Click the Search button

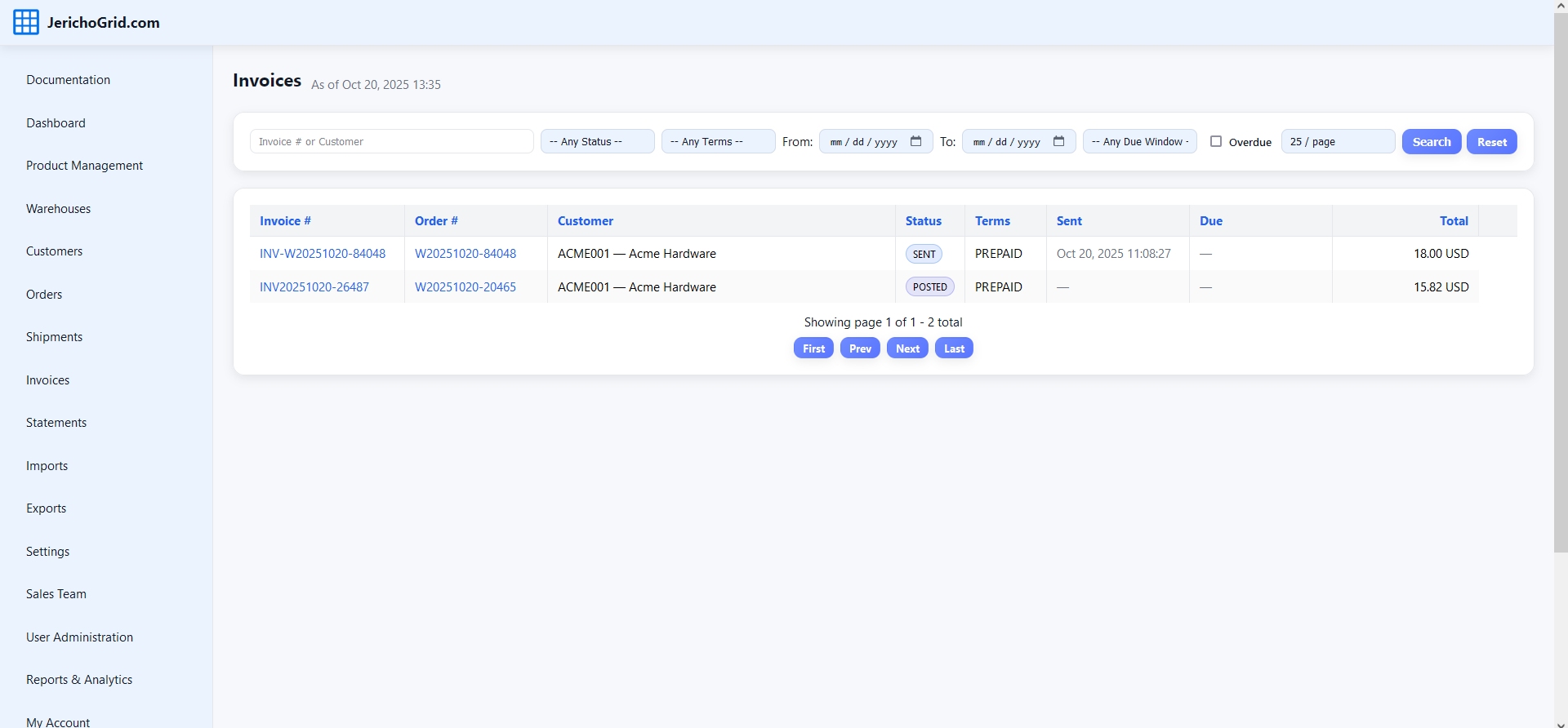(x=1432, y=141)
